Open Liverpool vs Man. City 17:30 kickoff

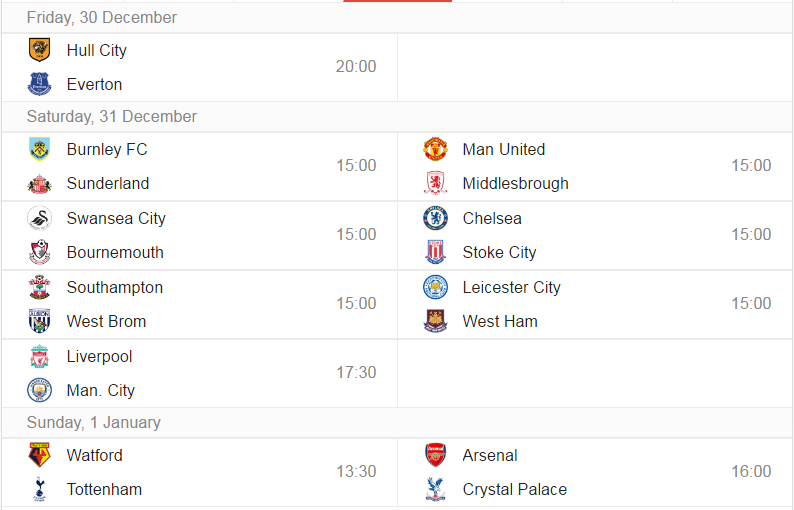point(200,373)
